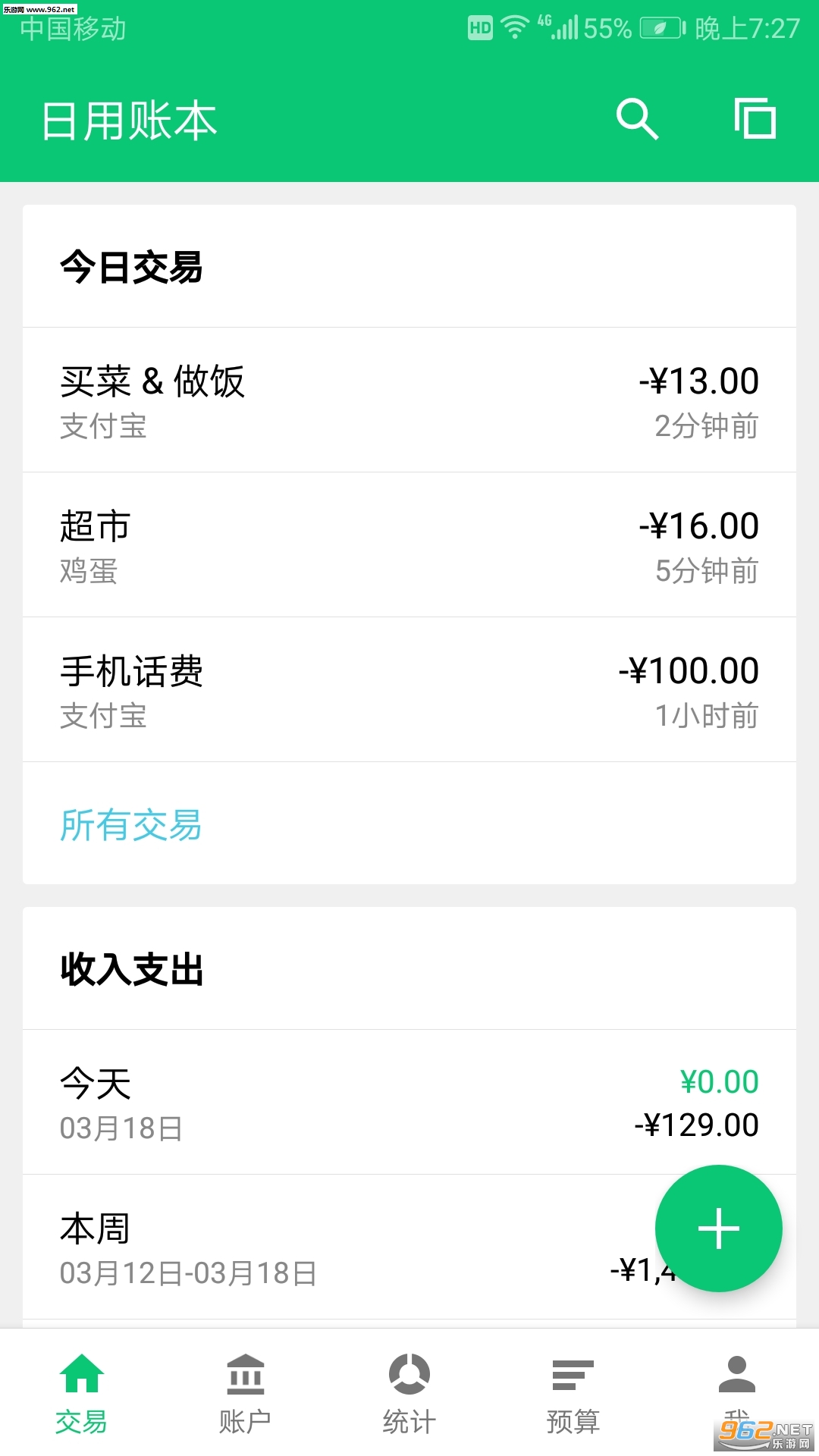Tap the 交易 home icon
Viewport: 819px width, 1456px height.
[82, 1374]
